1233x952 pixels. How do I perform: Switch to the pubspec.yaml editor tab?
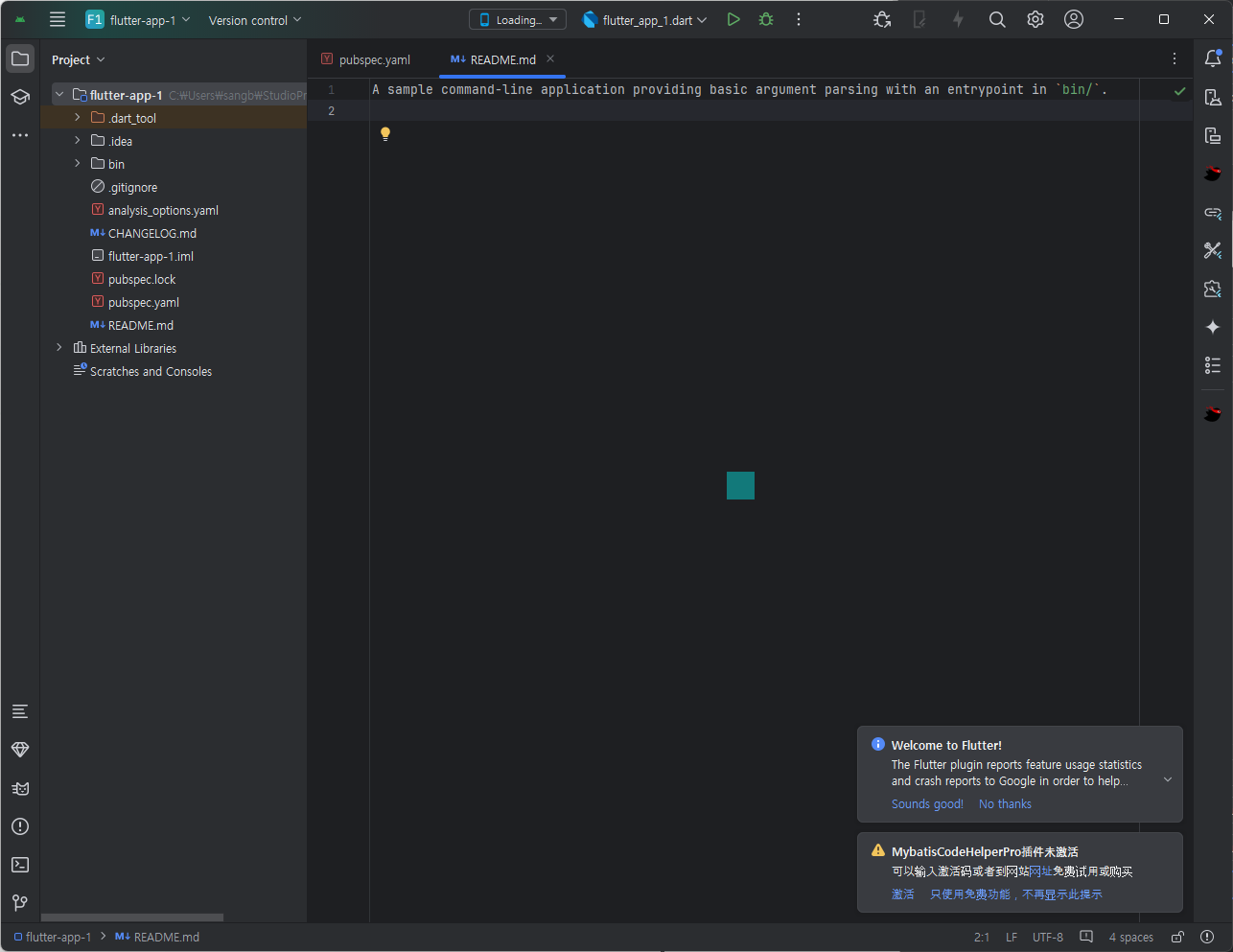[373, 58]
